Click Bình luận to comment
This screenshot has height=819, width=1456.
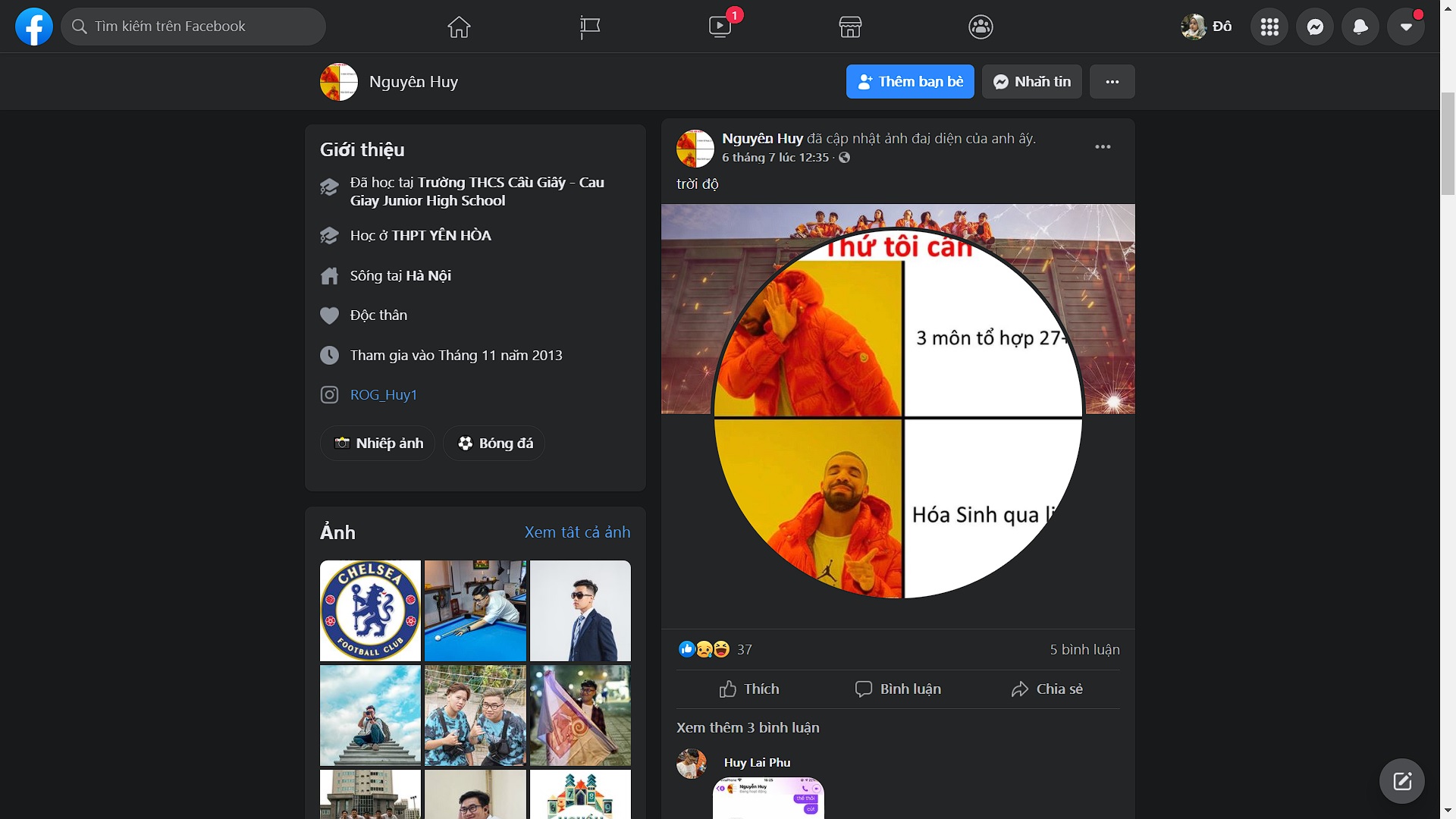[898, 689]
